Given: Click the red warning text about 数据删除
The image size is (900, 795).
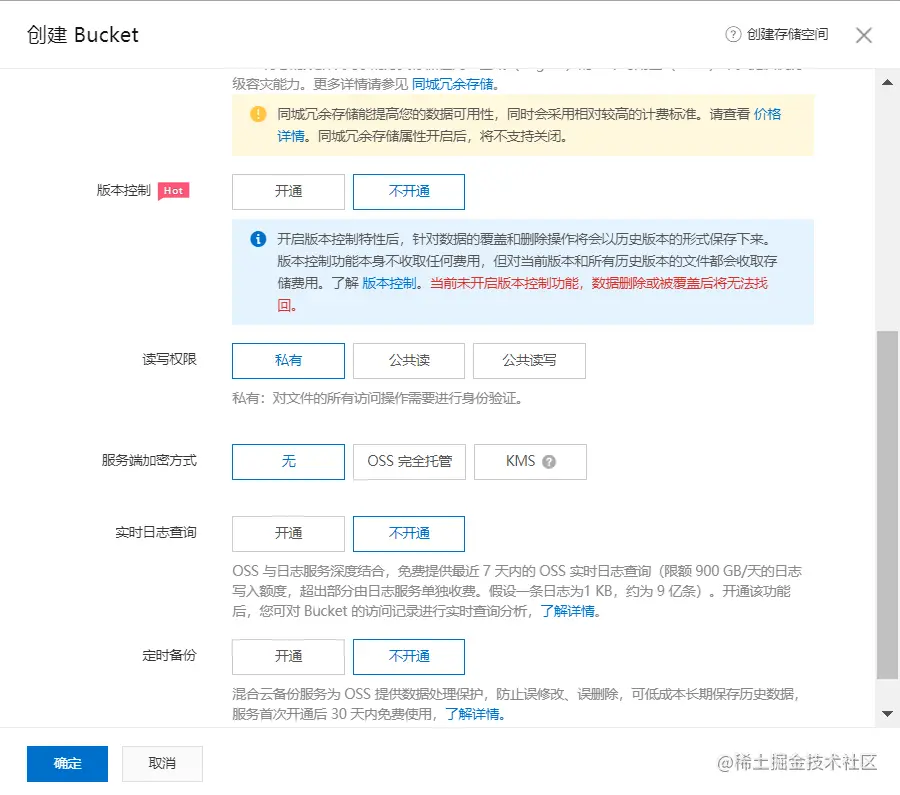Looking at the screenshot, I should [599, 283].
